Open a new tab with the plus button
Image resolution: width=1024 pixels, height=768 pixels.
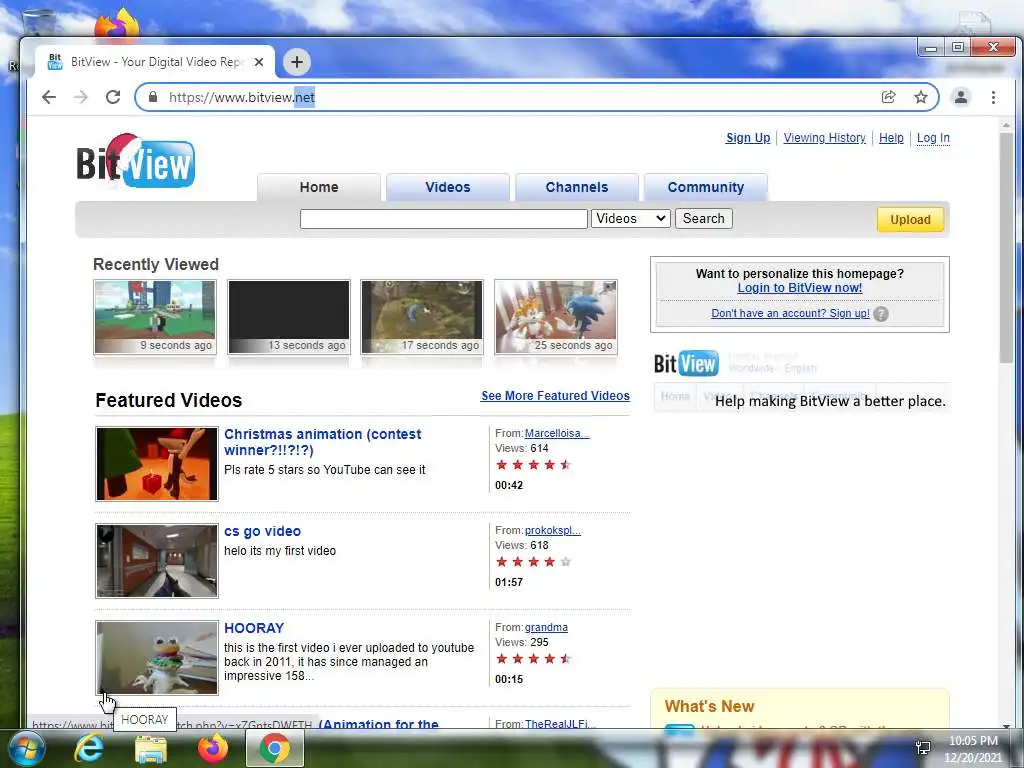point(296,62)
